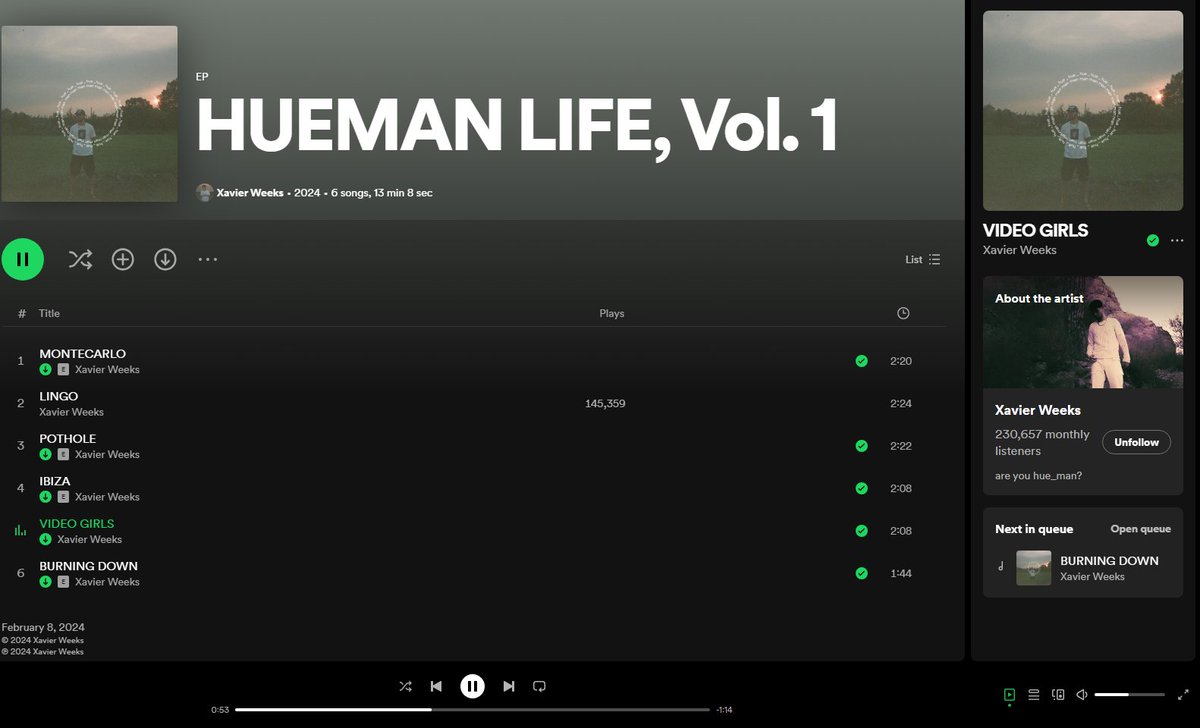Select the LINGO track title
The width and height of the screenshot is (1200, 728).
pyautogui.click(x=58, y=396)
